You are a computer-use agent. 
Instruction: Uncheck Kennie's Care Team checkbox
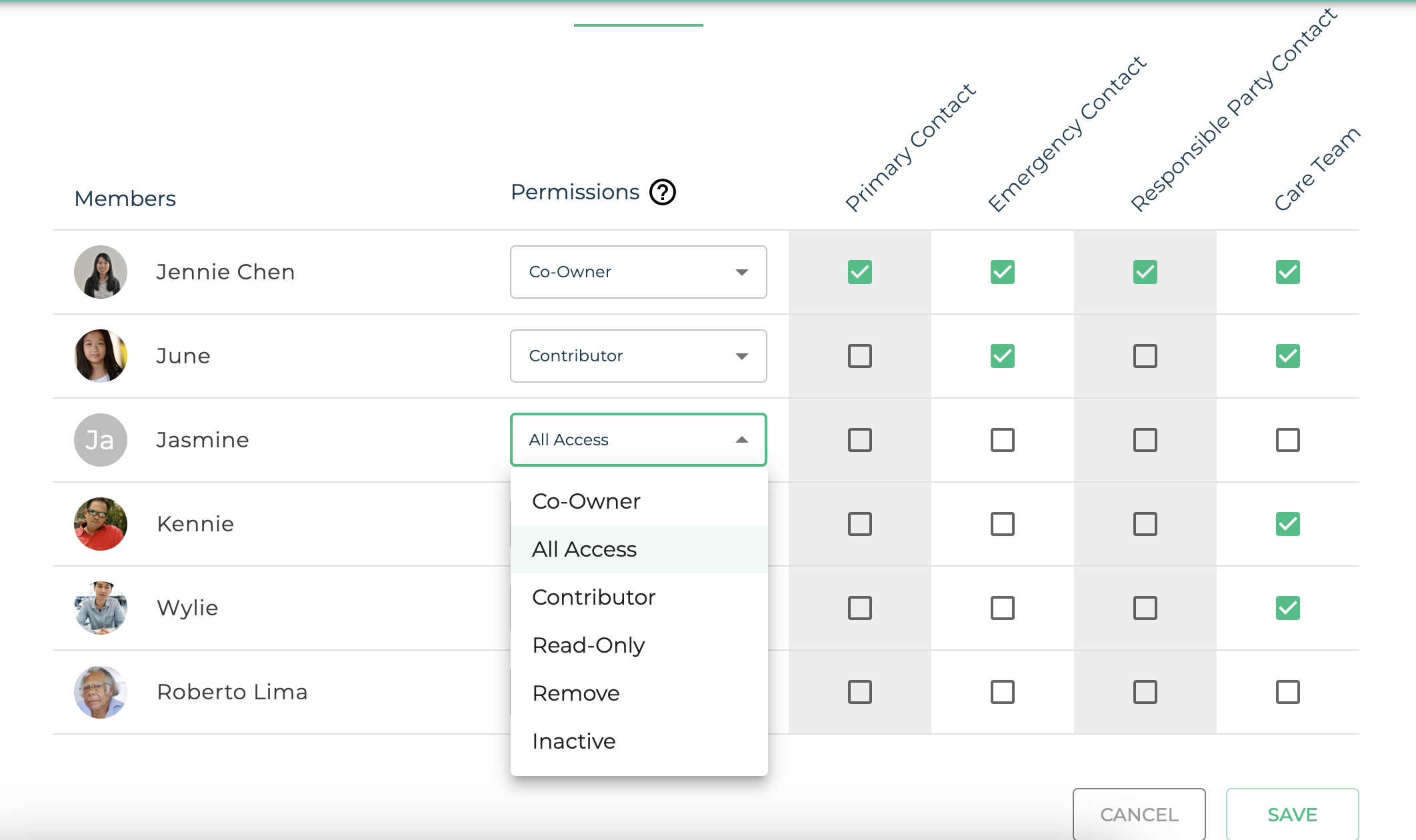pos(1288,524)
